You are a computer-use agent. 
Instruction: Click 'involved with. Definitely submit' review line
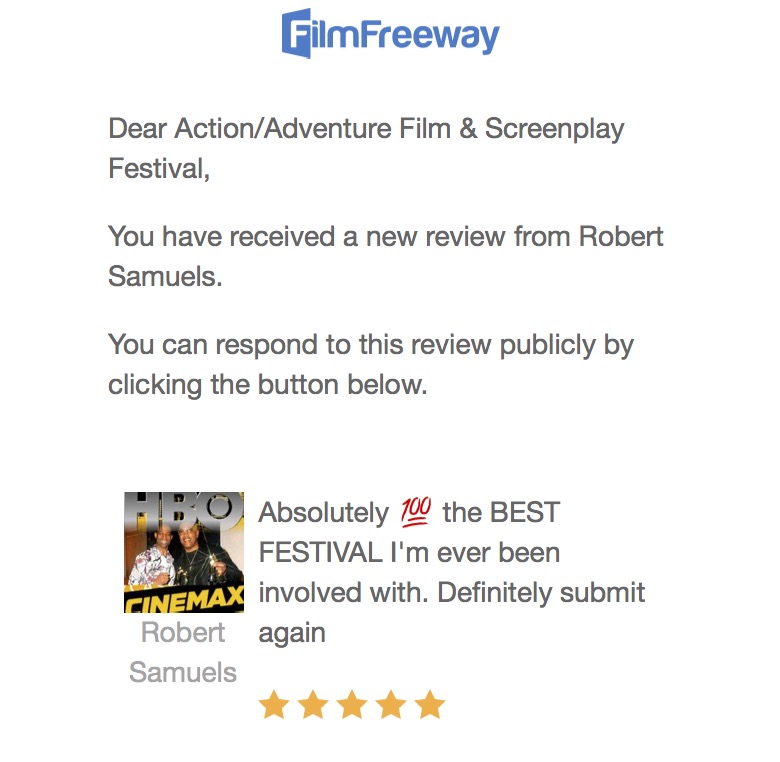coord(451,592)
